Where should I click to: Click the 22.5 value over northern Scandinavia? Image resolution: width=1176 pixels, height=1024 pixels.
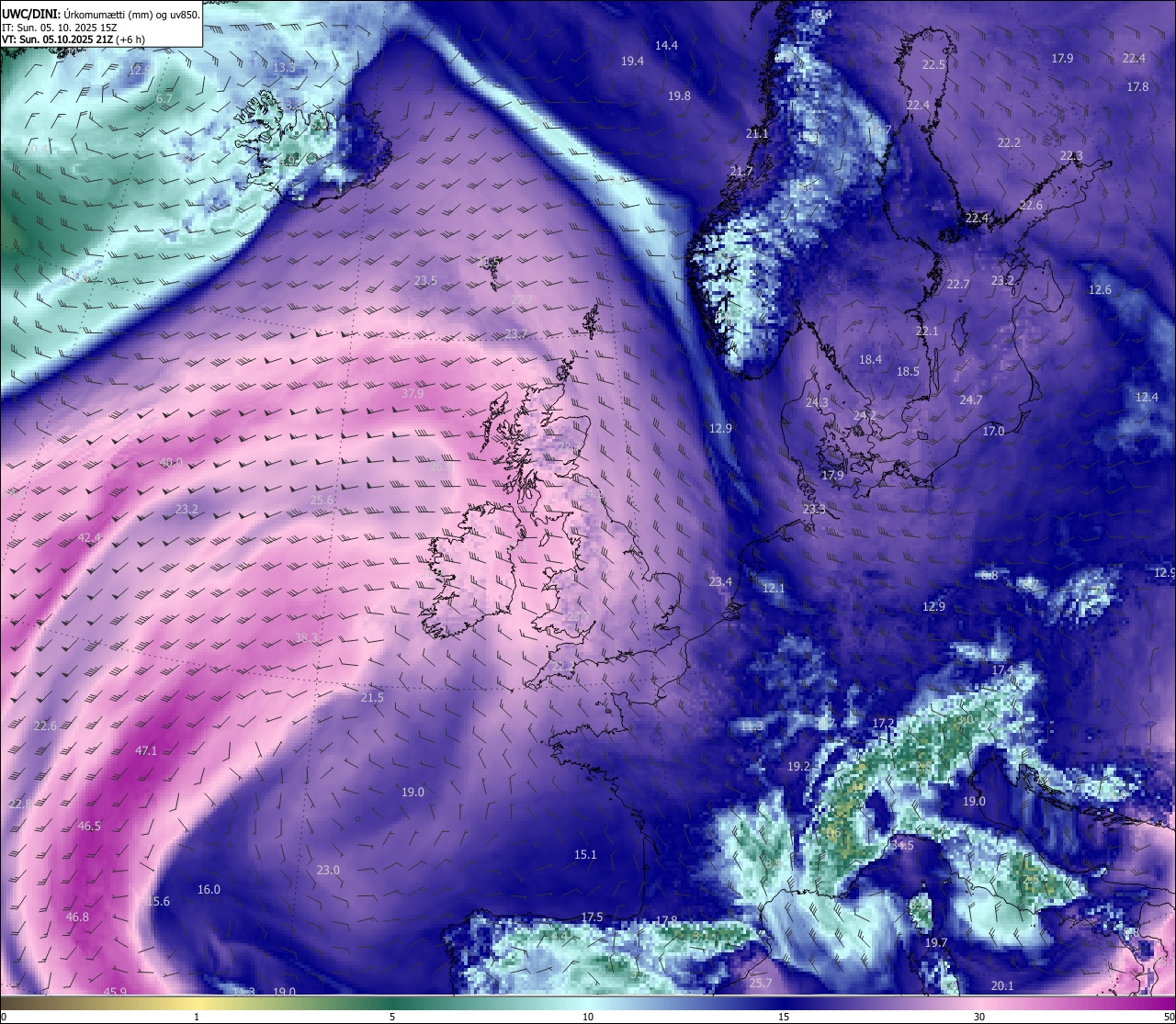coord(933,64)
